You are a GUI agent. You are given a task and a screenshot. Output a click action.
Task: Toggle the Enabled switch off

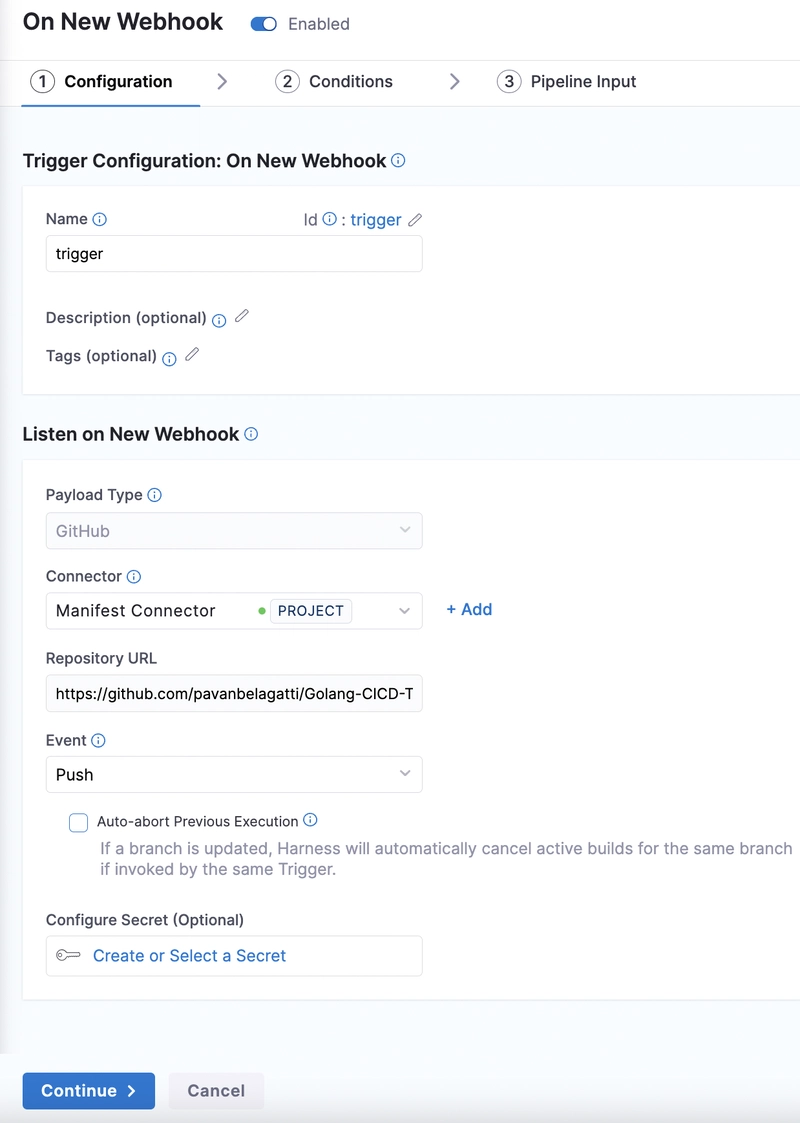pos(264,24)
